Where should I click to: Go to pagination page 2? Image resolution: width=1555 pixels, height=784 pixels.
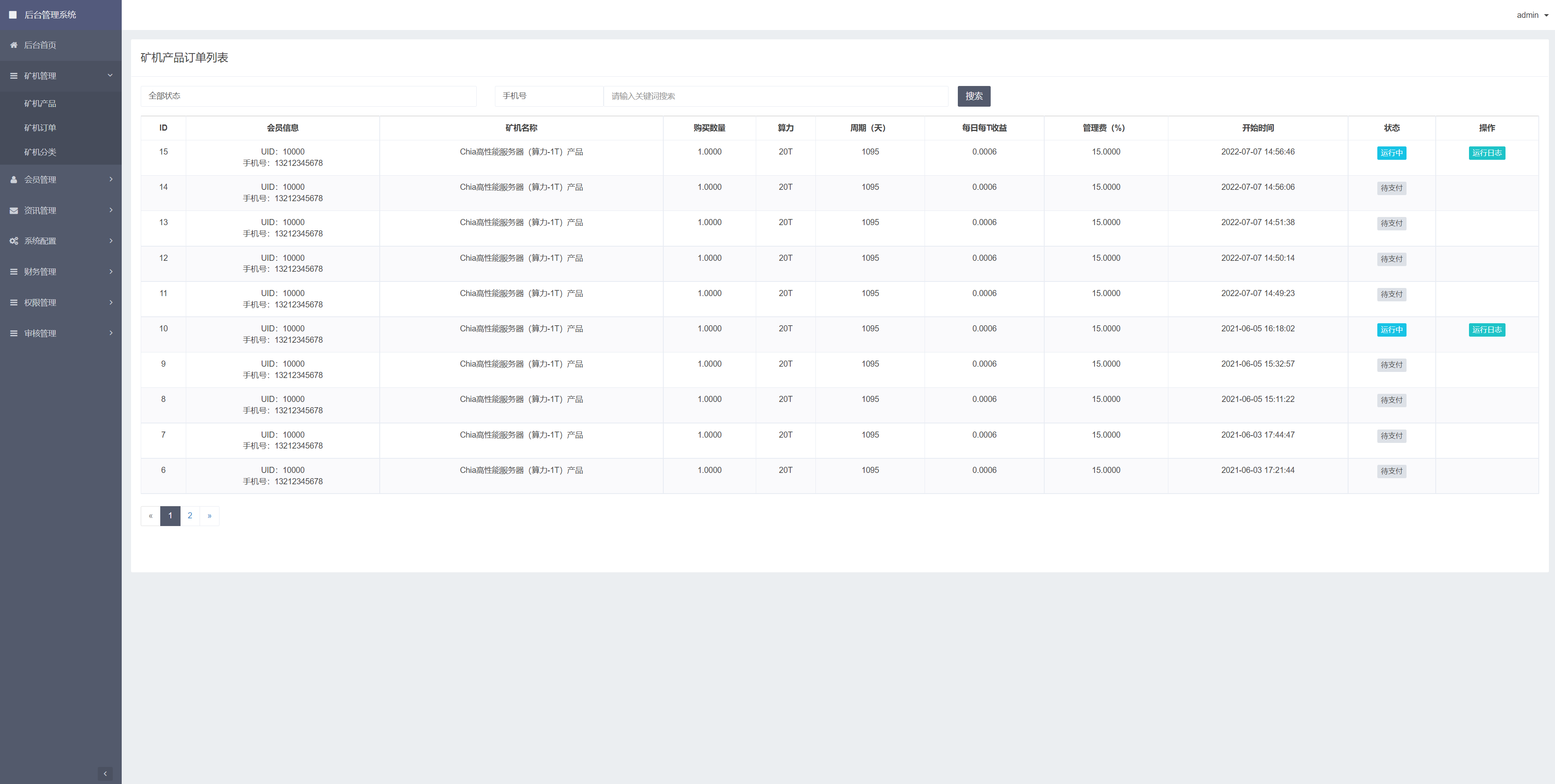click(189, 516)
